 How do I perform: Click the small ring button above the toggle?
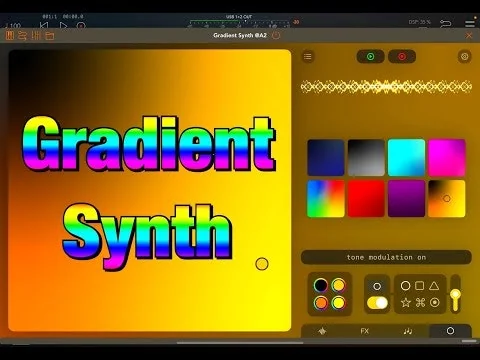[377, 286]
